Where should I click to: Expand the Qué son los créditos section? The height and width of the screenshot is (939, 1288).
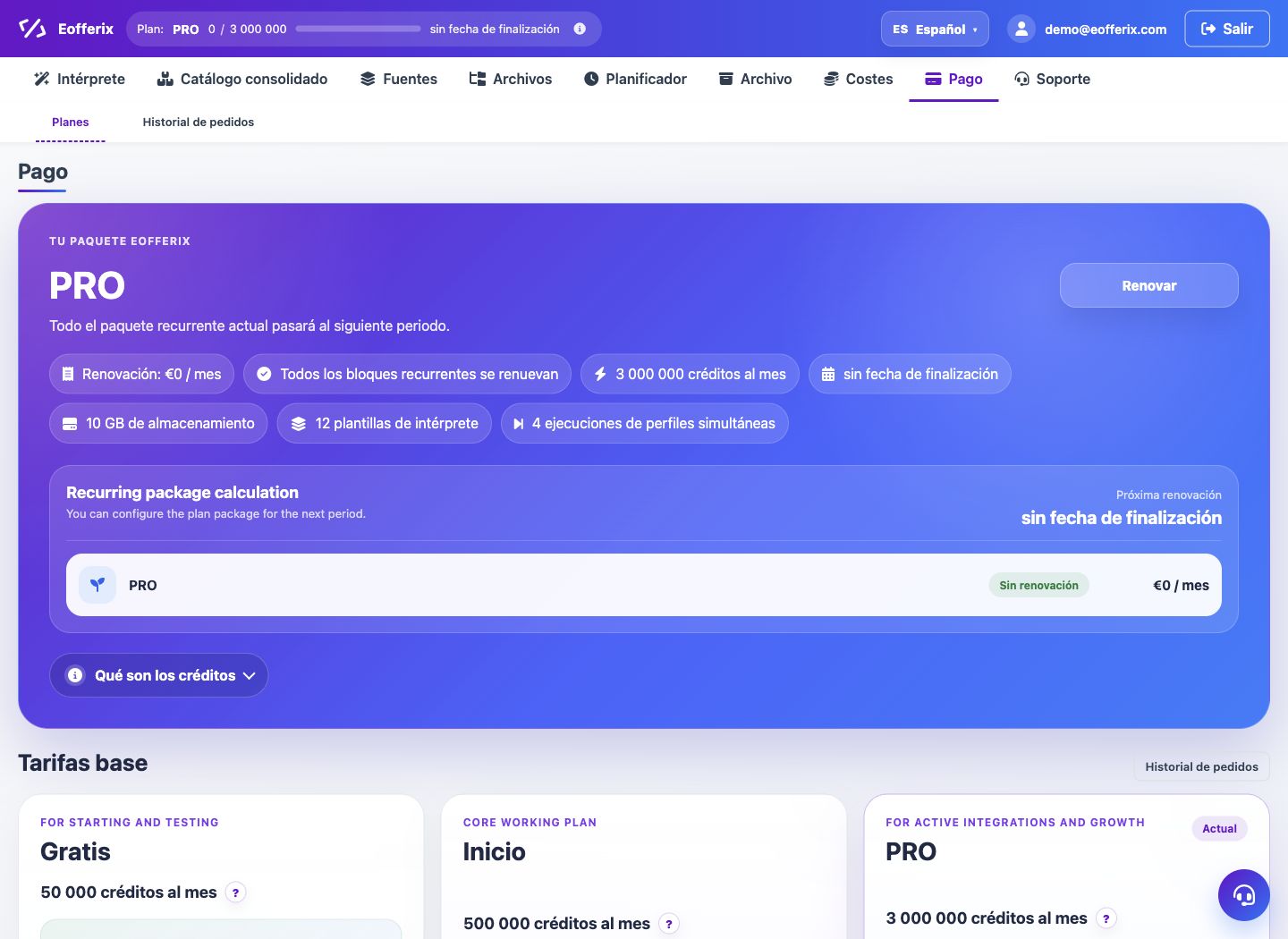[x=158, y=675]
